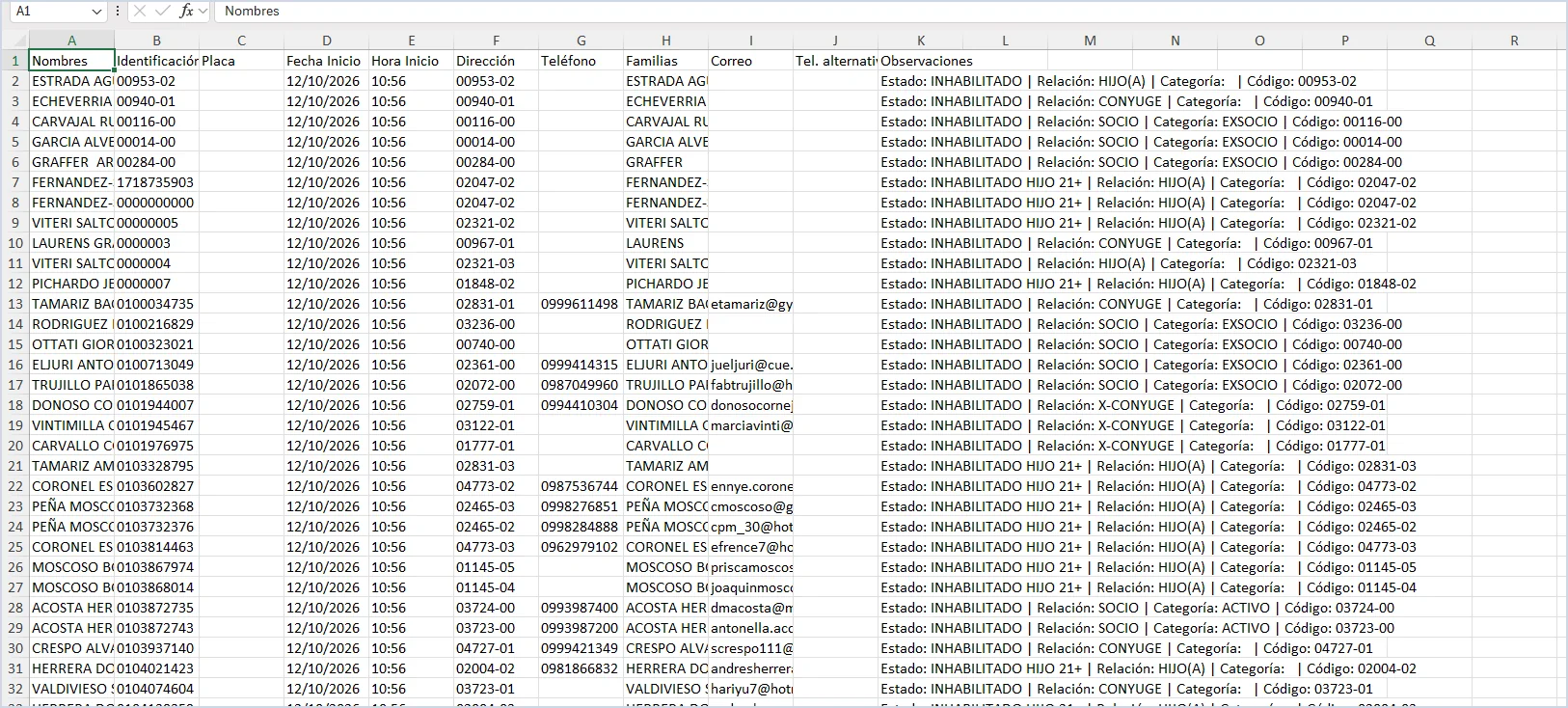
Task: Select telephone cell 0981866832
Action: click(581, 668)
